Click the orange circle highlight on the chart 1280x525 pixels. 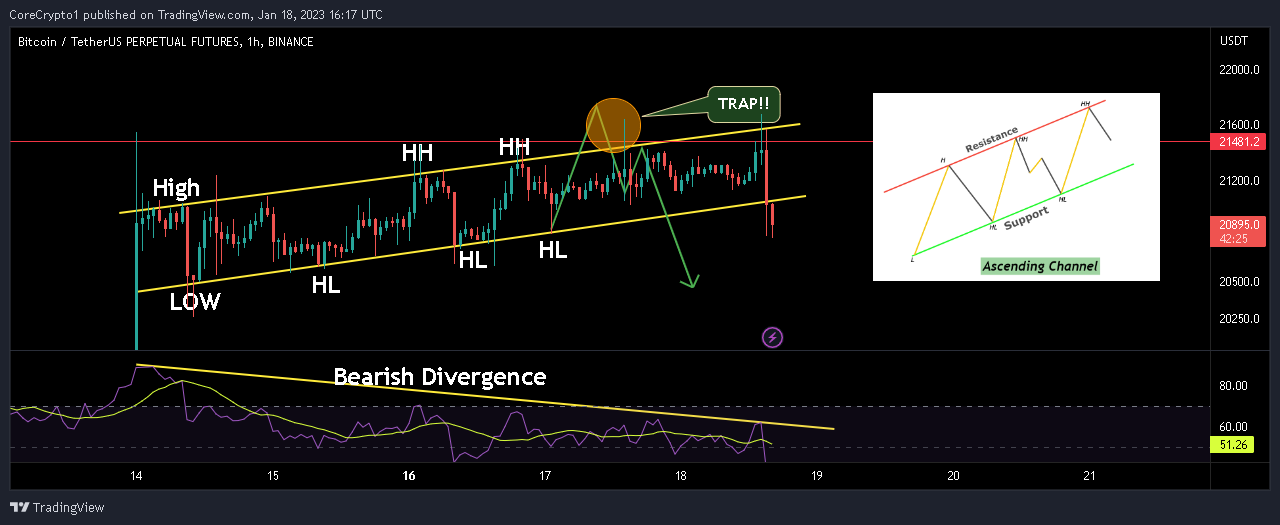tap(613, 124)
